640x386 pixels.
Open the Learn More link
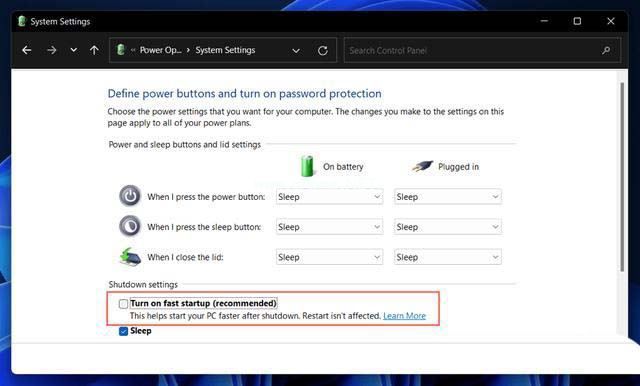click(x=404, y=316)
